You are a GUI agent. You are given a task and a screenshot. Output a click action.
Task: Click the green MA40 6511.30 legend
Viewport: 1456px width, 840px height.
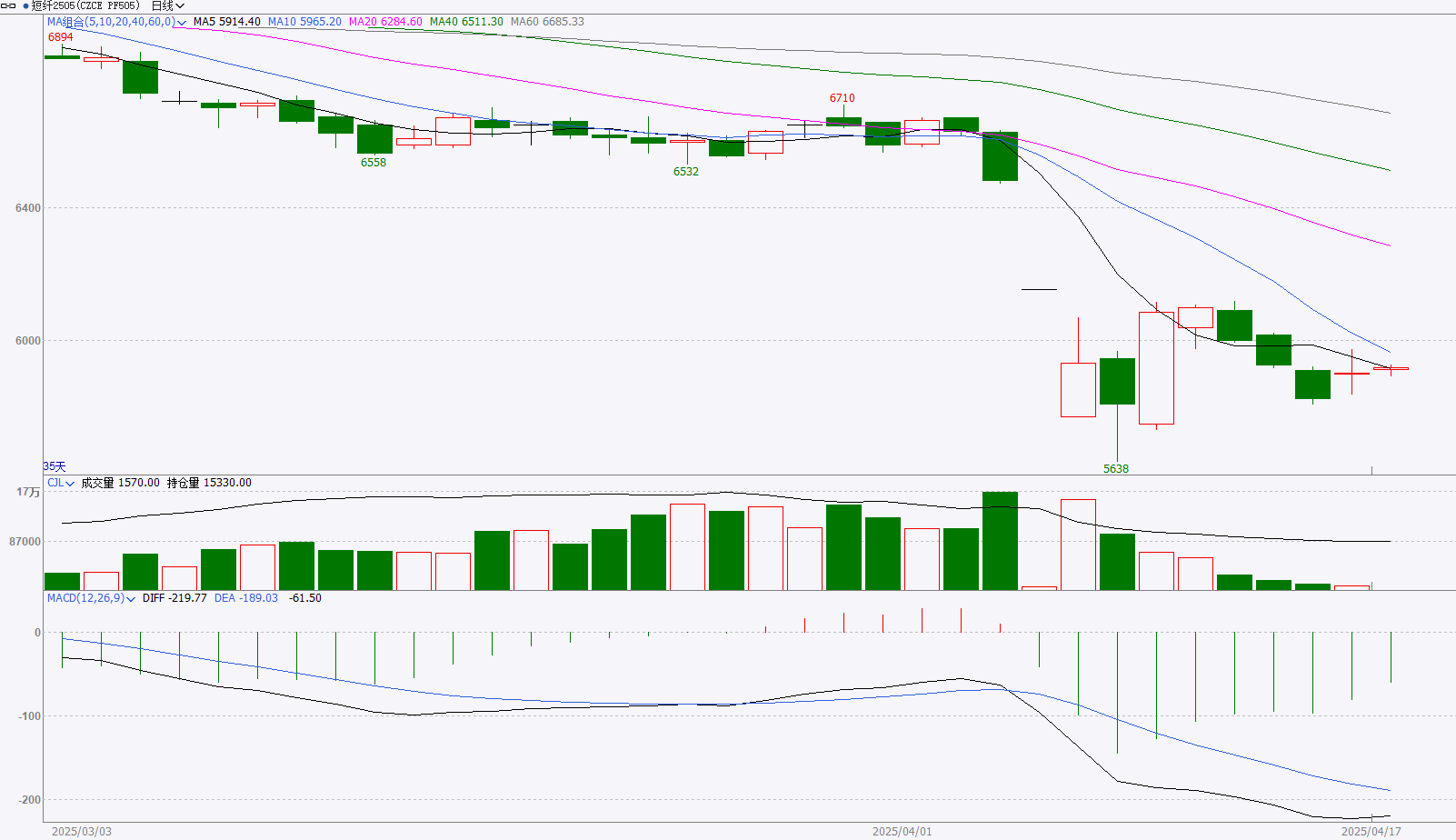pyautogui.click(x=466, y=22)
